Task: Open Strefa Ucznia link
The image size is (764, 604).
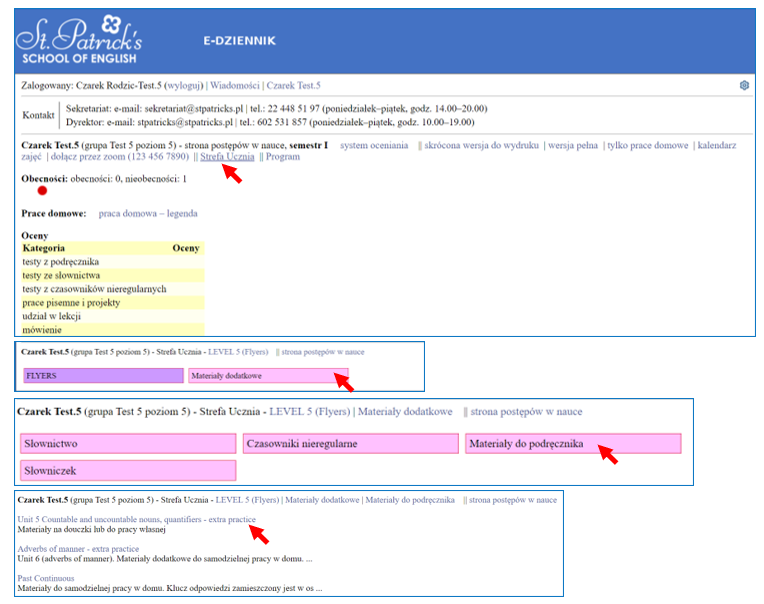Action: 227,156
